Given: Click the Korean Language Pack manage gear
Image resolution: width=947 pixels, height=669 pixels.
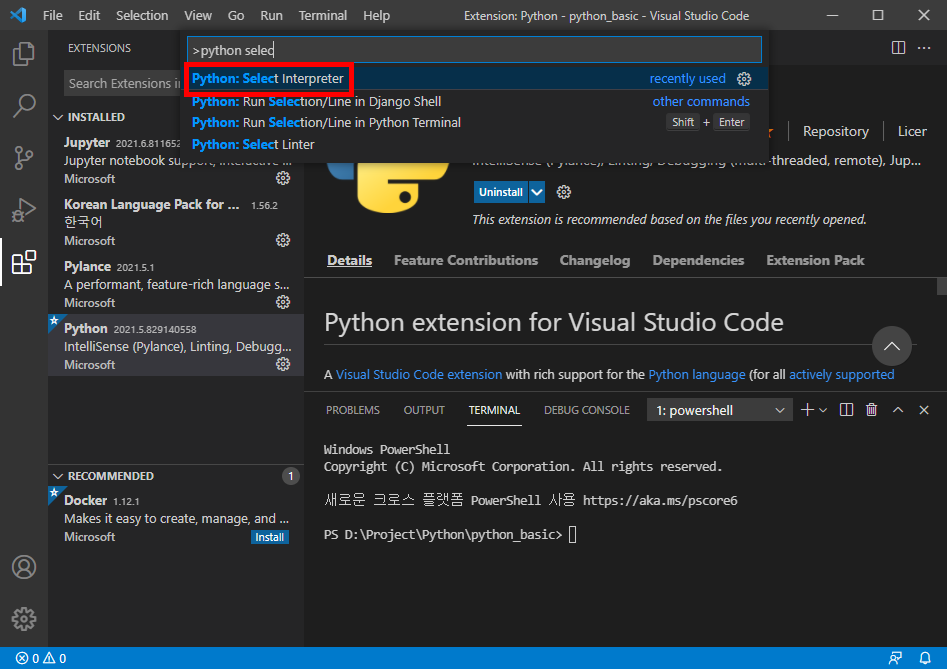Looking at the screenshot, I should tap(283, 240).
